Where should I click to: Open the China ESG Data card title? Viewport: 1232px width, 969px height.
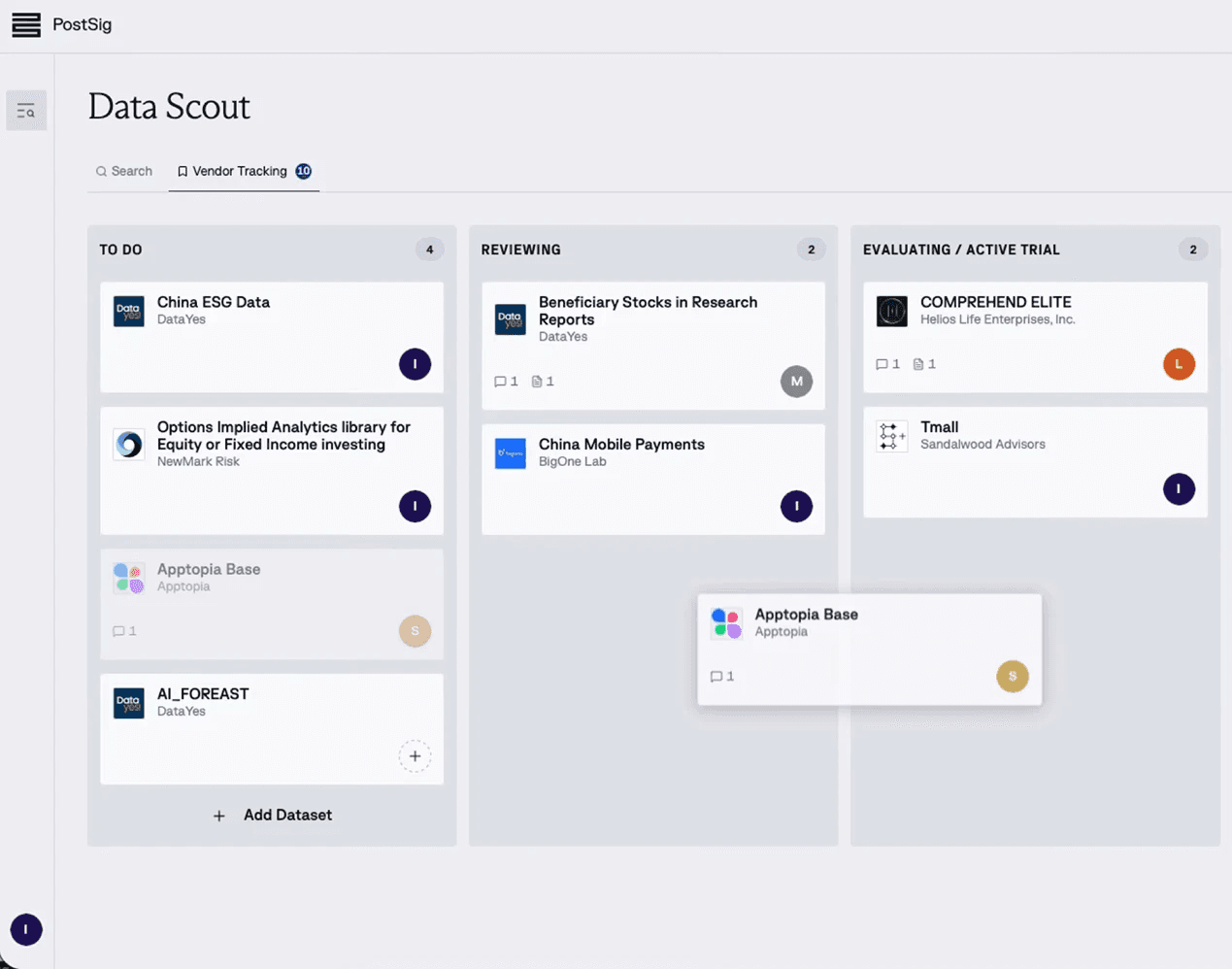[214, 302]
